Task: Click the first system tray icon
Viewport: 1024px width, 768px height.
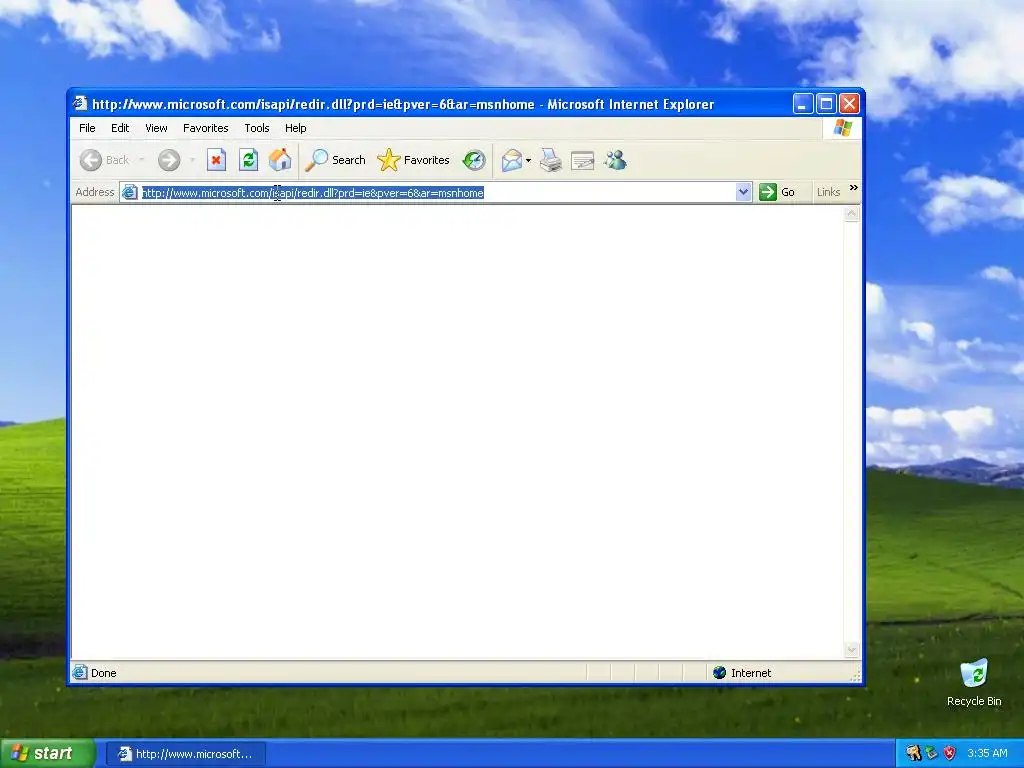Action: pos(914,753)
